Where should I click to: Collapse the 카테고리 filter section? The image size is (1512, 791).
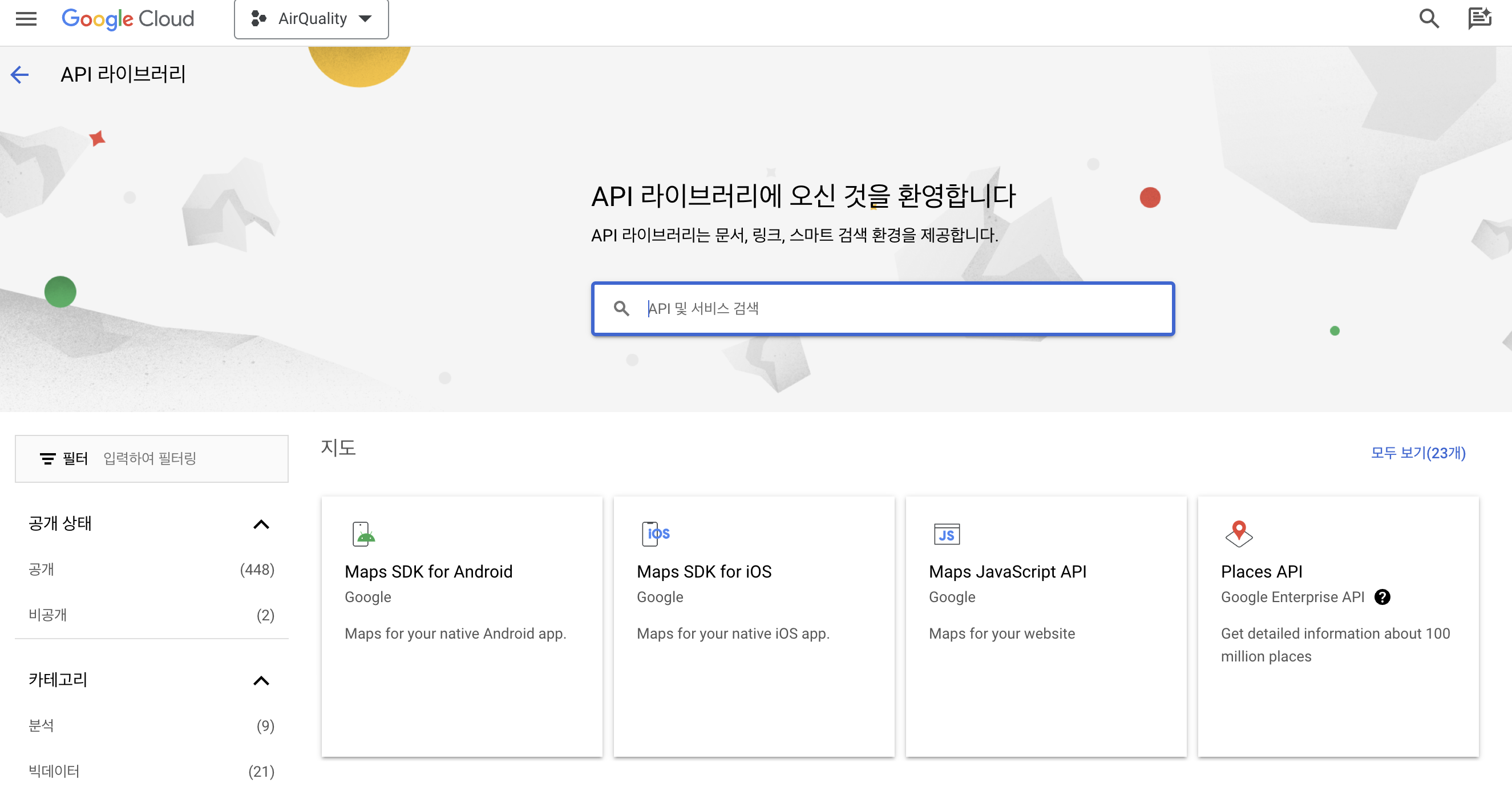coord(261,681)
